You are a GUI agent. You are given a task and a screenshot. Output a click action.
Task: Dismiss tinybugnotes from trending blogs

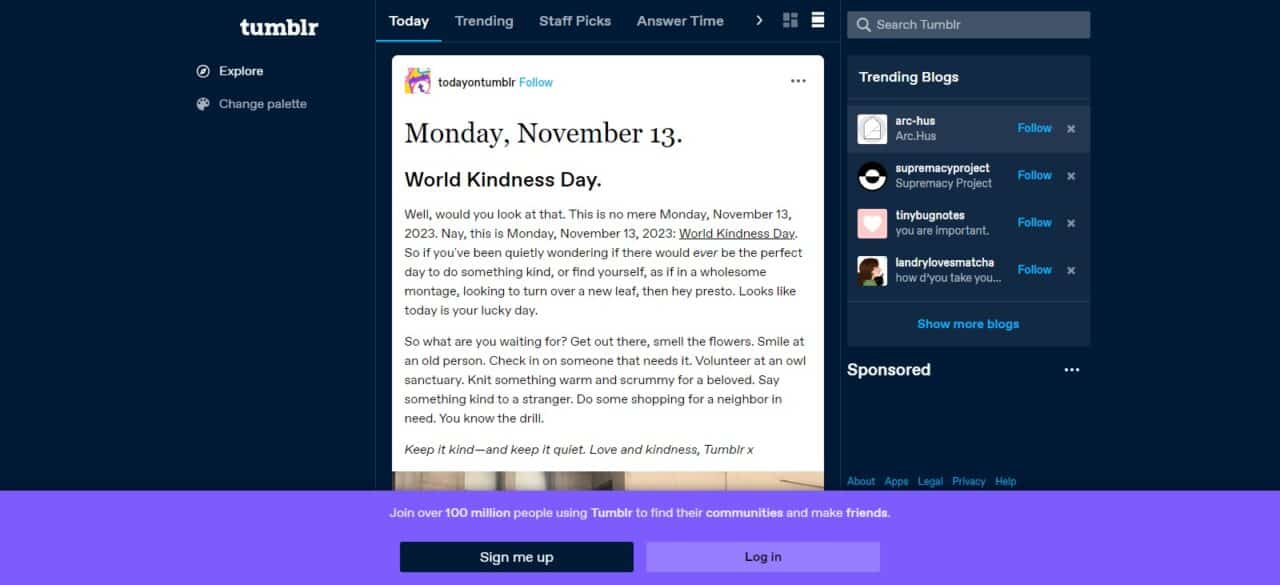(1071, 223)
